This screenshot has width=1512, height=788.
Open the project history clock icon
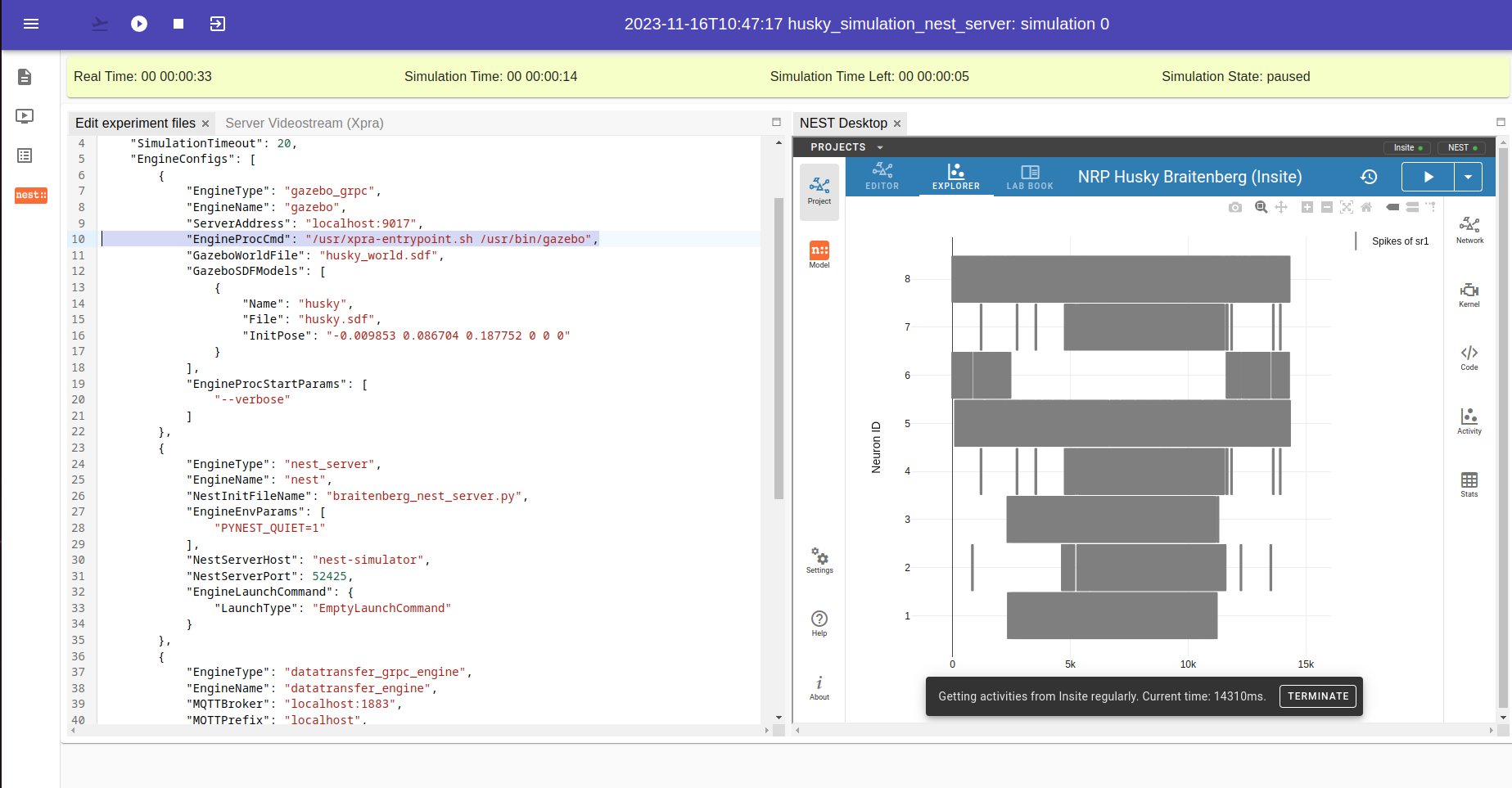pyautogui.click(x=1369, y=177)
